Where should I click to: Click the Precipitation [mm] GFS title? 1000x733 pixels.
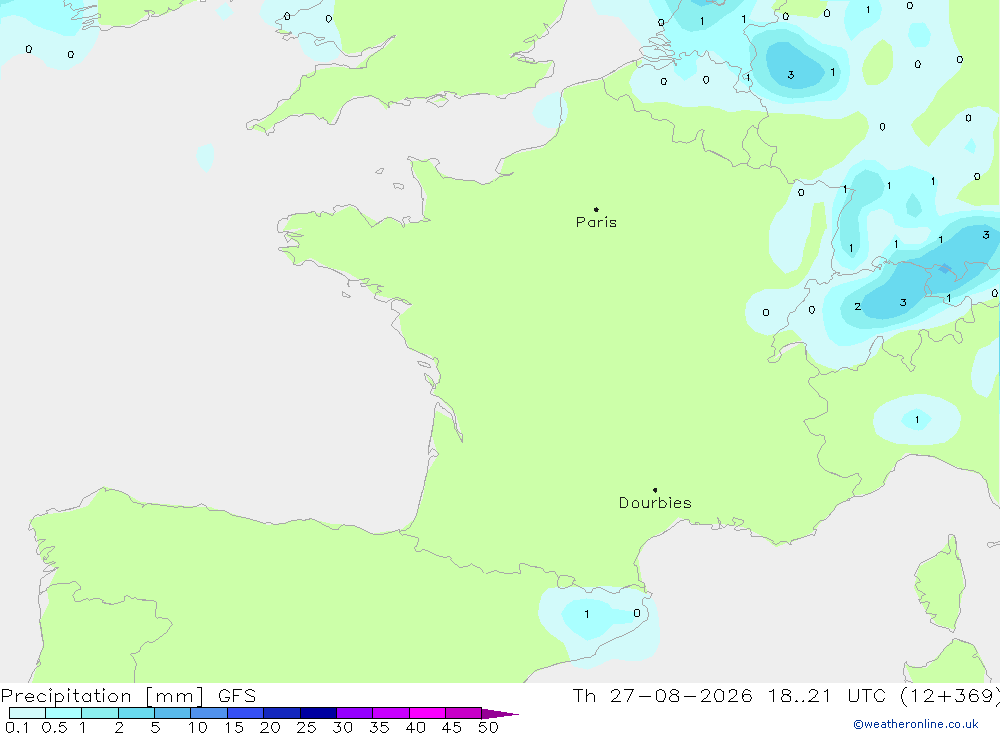[x=128, y=695]
